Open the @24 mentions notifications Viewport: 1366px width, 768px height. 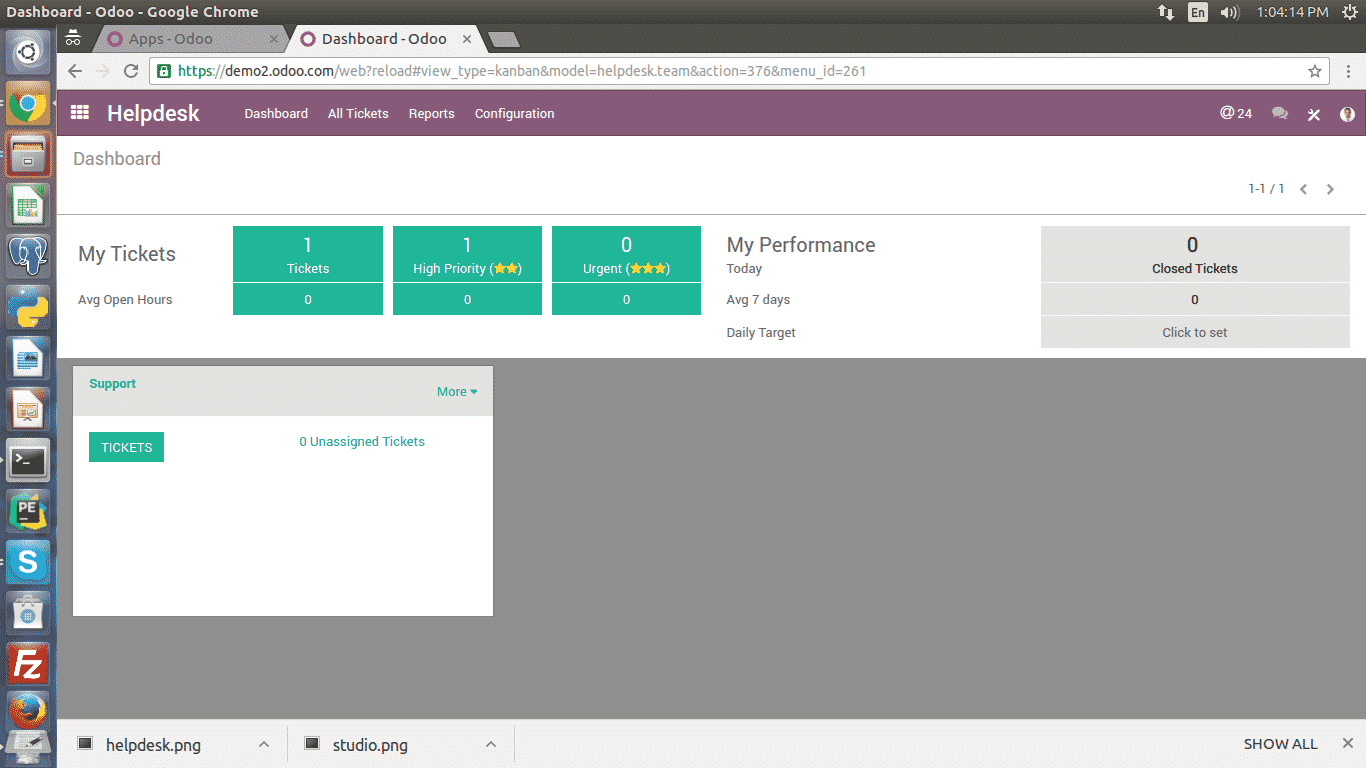pos(1236,113)
